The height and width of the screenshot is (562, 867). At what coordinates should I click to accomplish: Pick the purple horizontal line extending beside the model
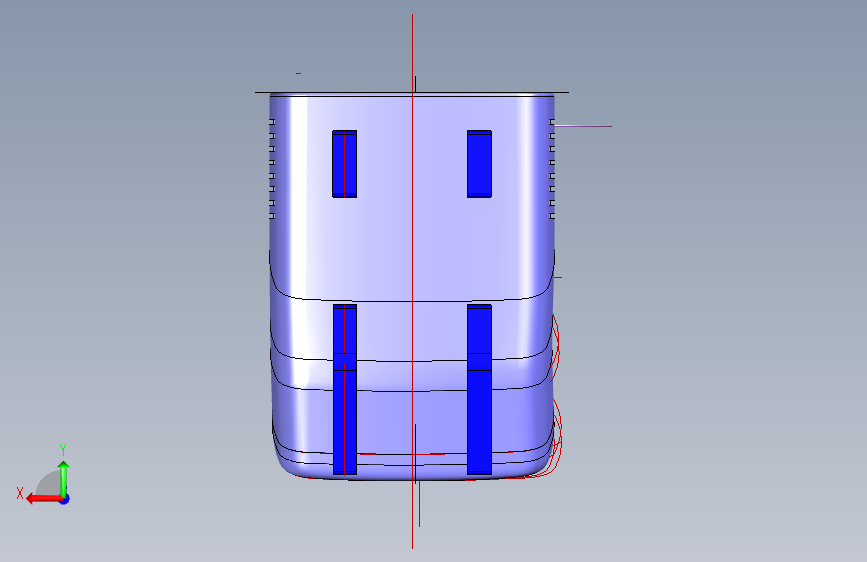[x=583, y=126]
